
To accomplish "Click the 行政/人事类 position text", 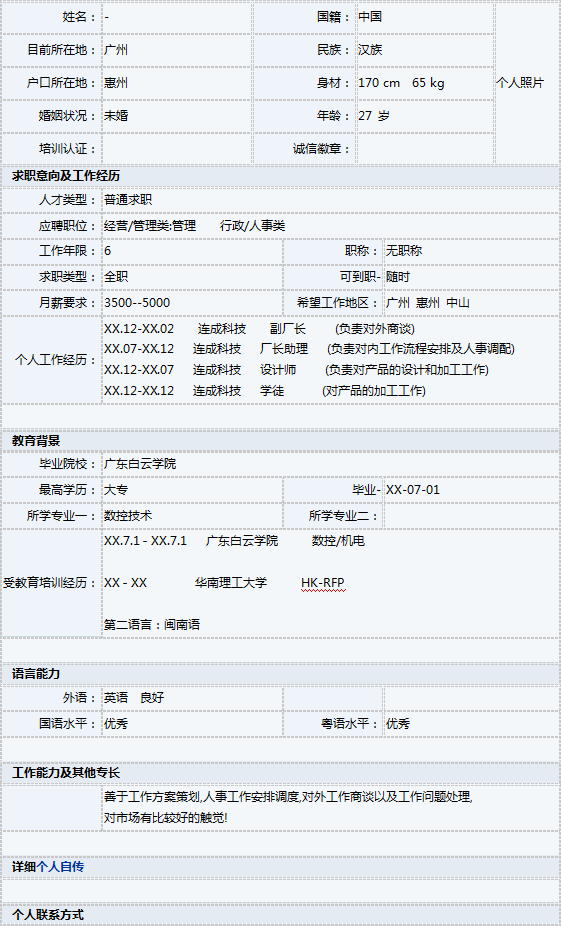I will coord(253,226).
